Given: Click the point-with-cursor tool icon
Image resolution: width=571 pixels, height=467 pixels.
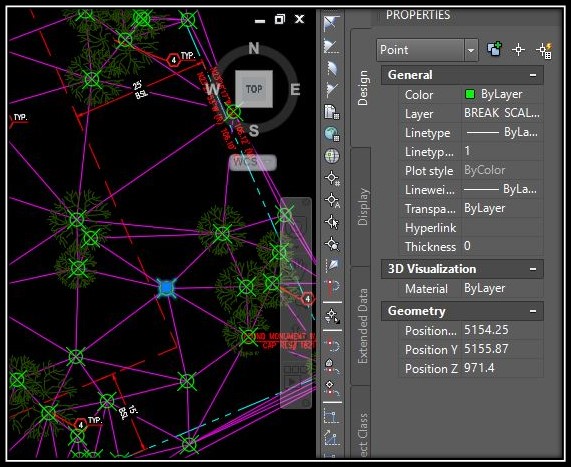Looking at the screenshot, I should click(332, 221).
